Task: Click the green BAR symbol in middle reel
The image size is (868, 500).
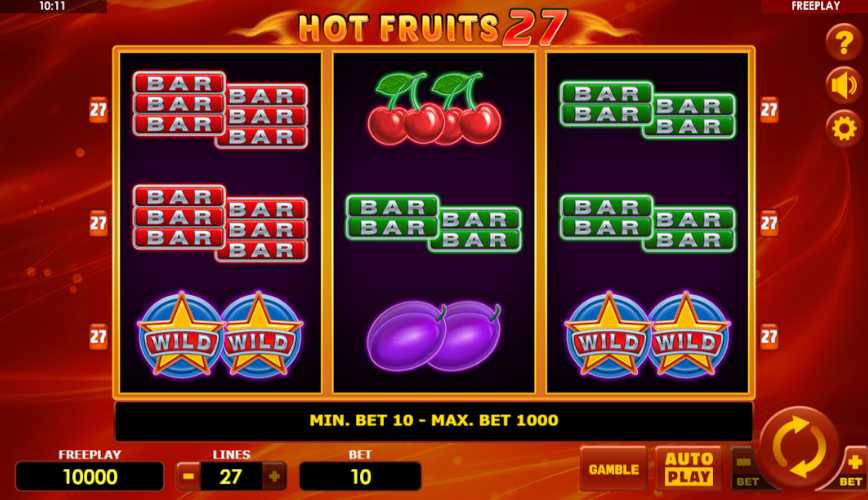Action: 433,223
